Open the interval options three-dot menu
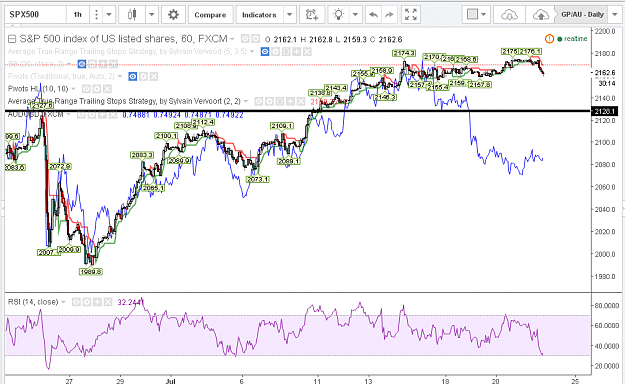Image resolution: width=625 pixels, height=384 pixels. click(x=96, y=15)
